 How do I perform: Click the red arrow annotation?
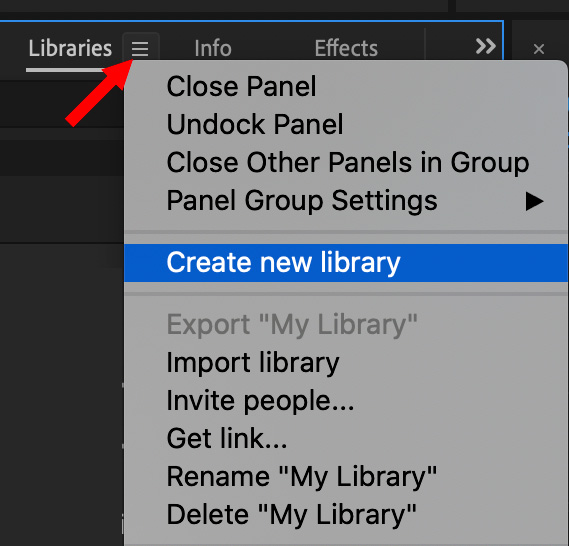99,93
